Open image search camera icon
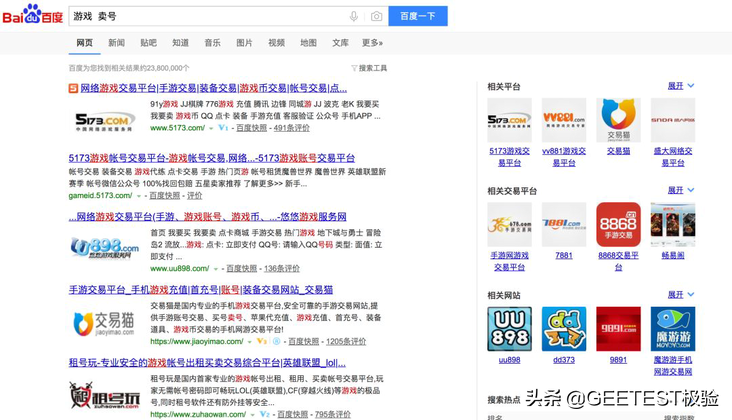The width and height of the screenshot is (732, 420). click(x=376, y=16)
